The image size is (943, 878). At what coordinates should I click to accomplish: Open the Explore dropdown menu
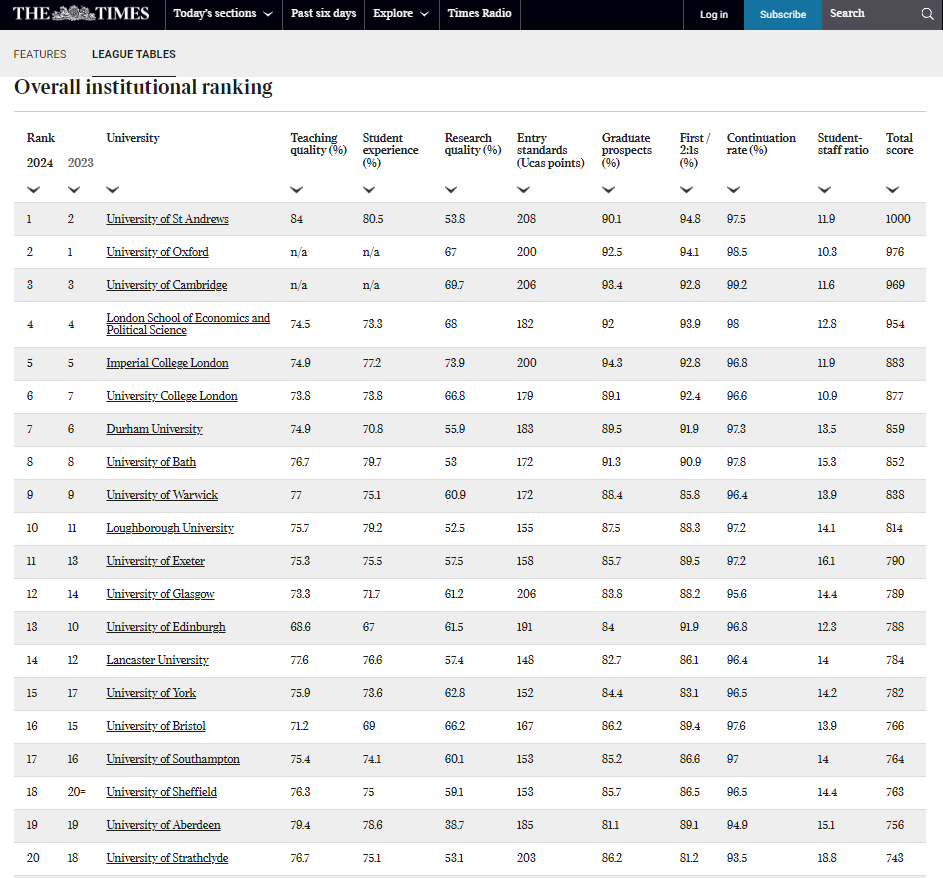pos(401,13)
